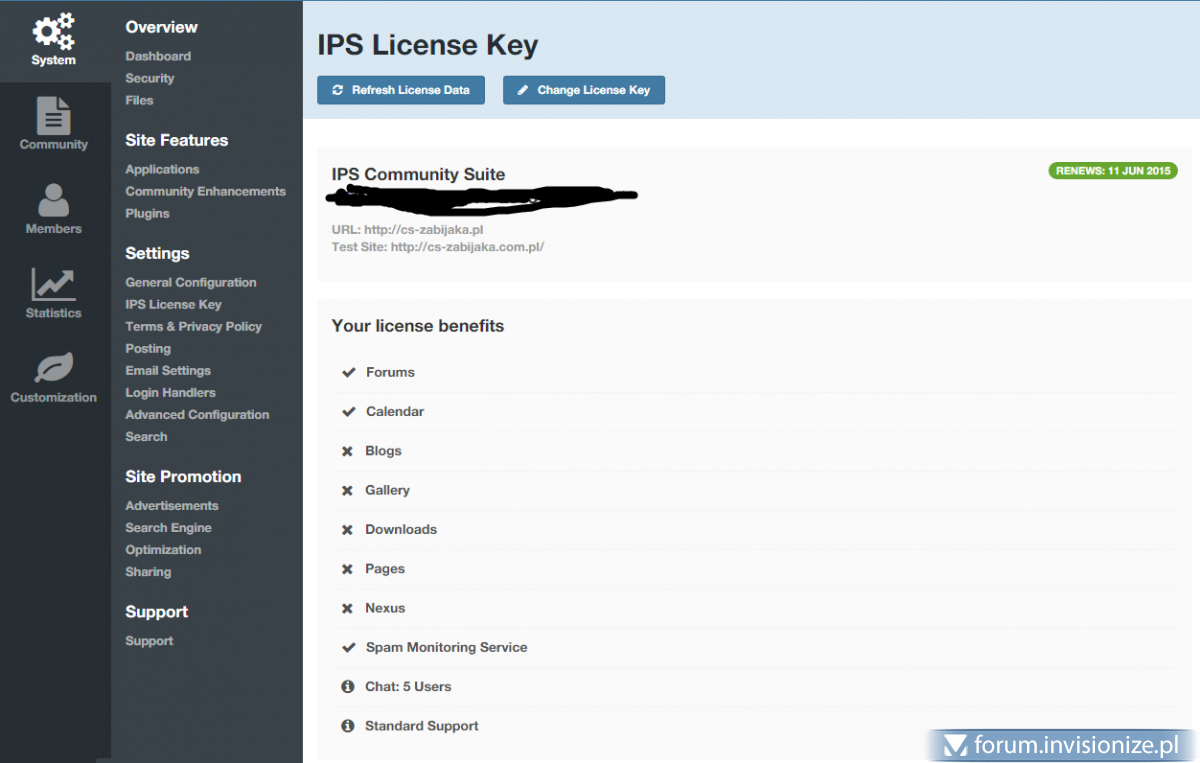The image size is (1200, 763).
Task: Click the info icon beside Standard Support
Action: (x=348, y=726)
